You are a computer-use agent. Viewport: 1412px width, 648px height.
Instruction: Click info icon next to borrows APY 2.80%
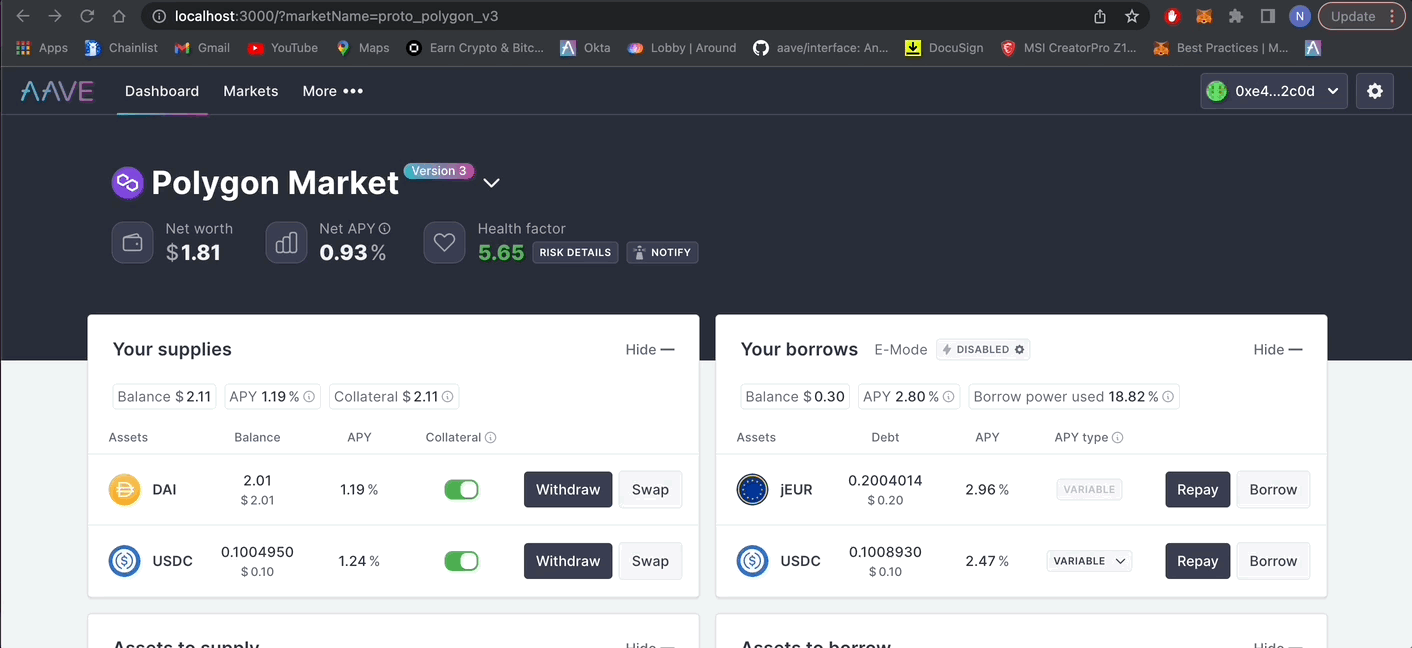(949, 397)
